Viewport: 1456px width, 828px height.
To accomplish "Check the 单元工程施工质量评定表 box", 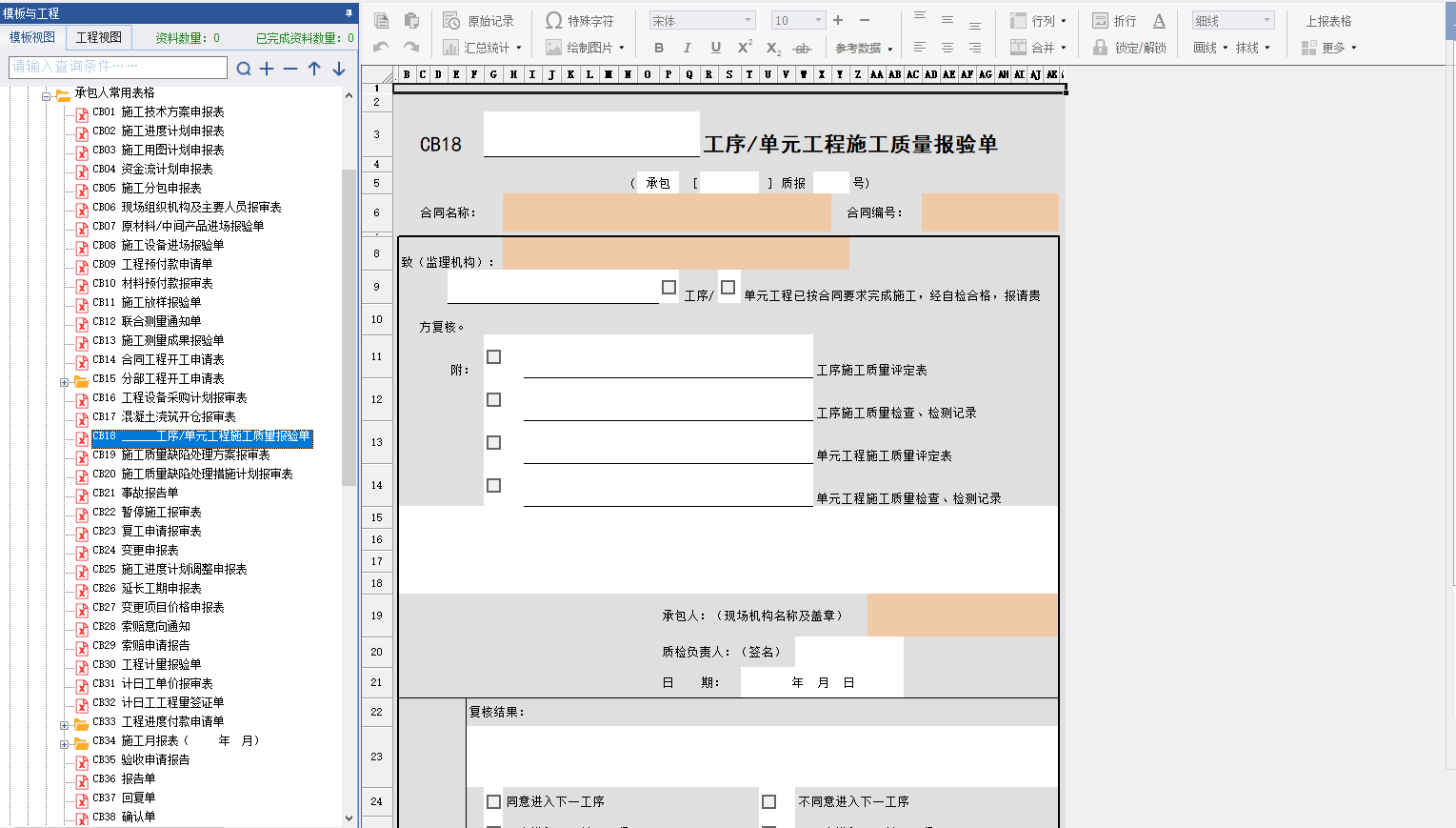I will click(493, 443).
